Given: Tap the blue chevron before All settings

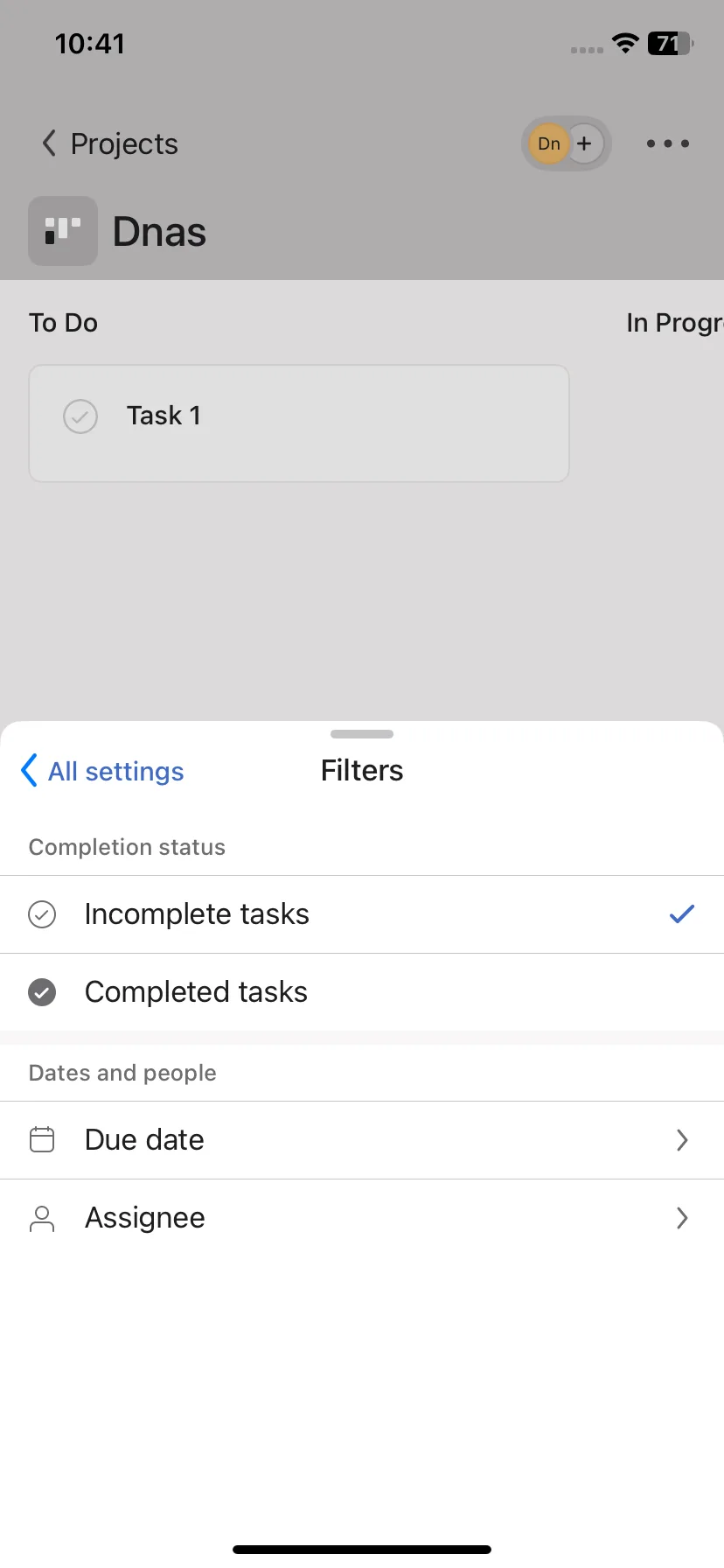Looking at the screenshot, I should click(29, 771).
